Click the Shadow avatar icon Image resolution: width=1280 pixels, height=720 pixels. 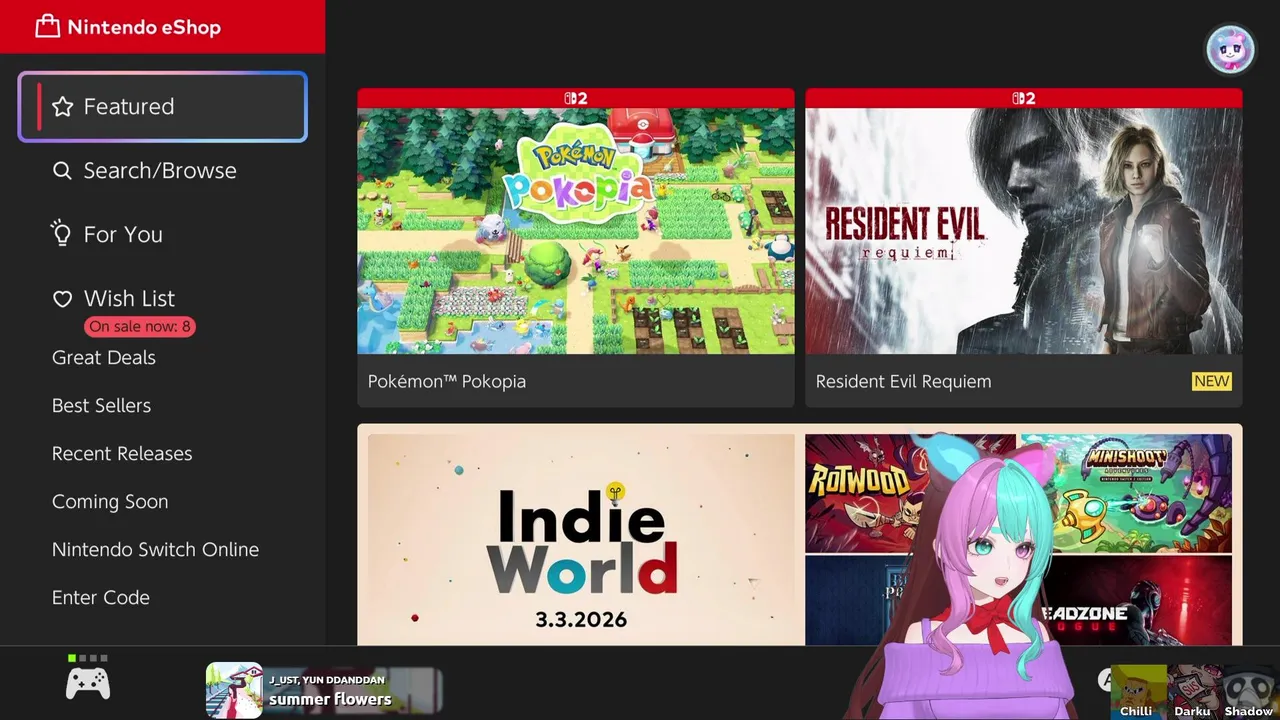[1250, 690]
